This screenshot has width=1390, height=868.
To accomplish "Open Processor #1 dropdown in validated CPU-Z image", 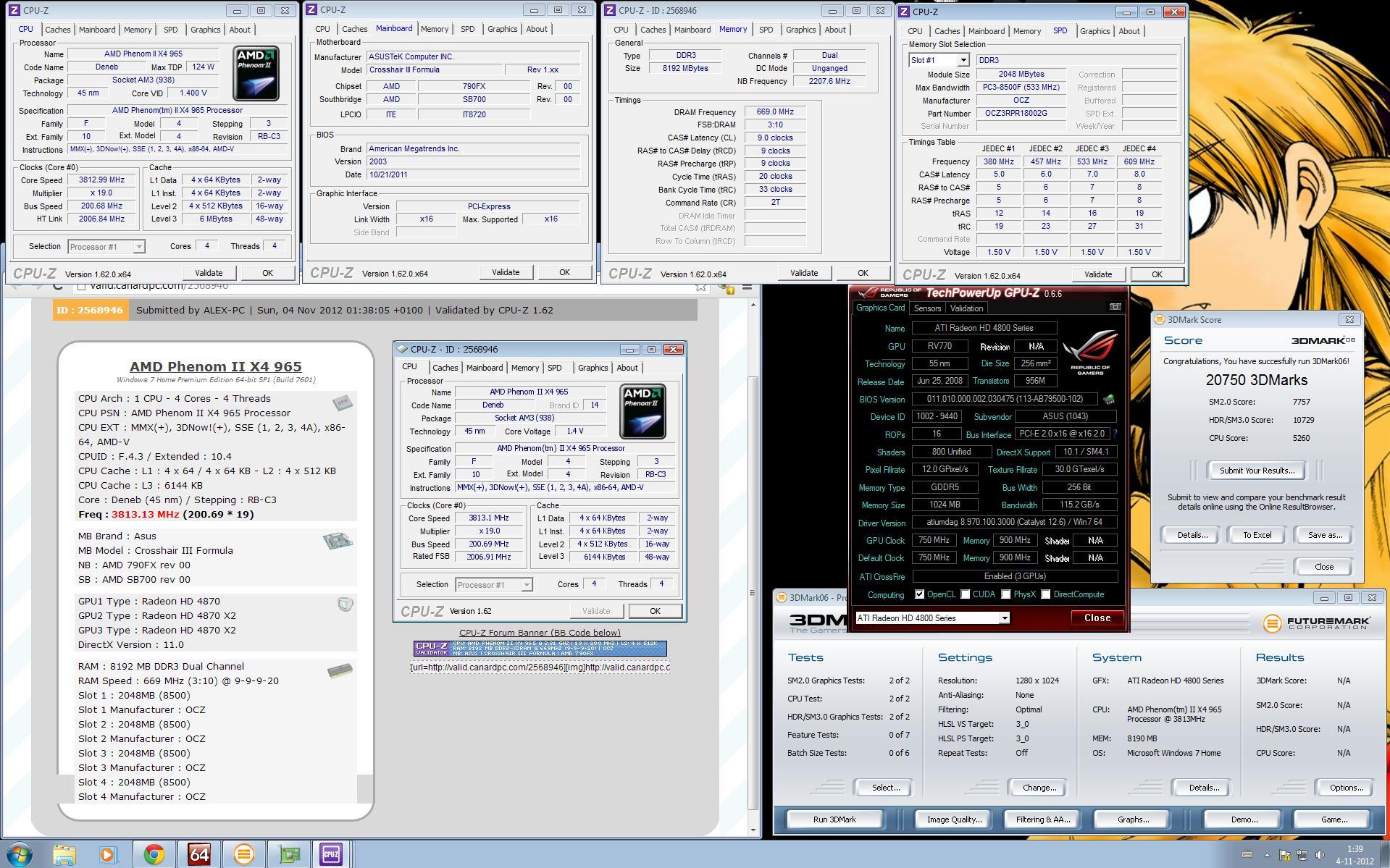I will [494, 585].
